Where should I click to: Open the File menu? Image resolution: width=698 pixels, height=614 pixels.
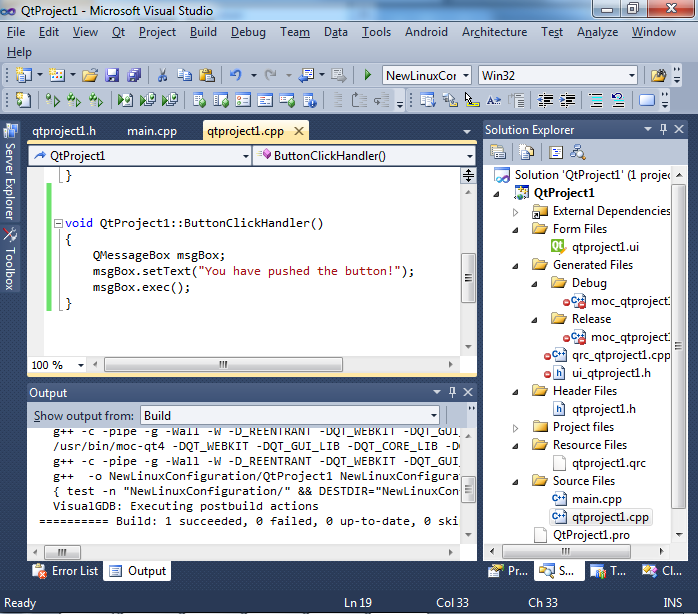pyautogui.click(x=16, y=32)
